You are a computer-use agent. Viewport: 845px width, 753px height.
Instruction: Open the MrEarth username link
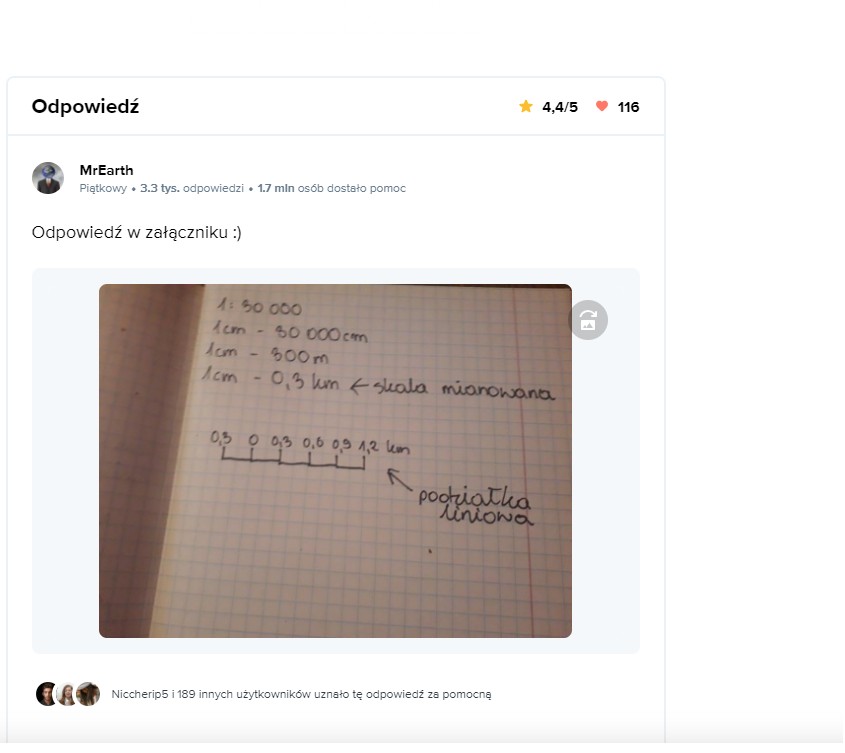106,170
